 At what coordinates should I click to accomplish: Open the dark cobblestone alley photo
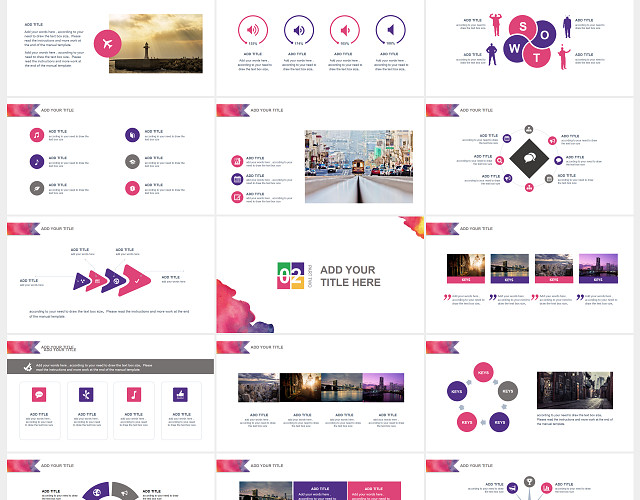click(575, 390)
